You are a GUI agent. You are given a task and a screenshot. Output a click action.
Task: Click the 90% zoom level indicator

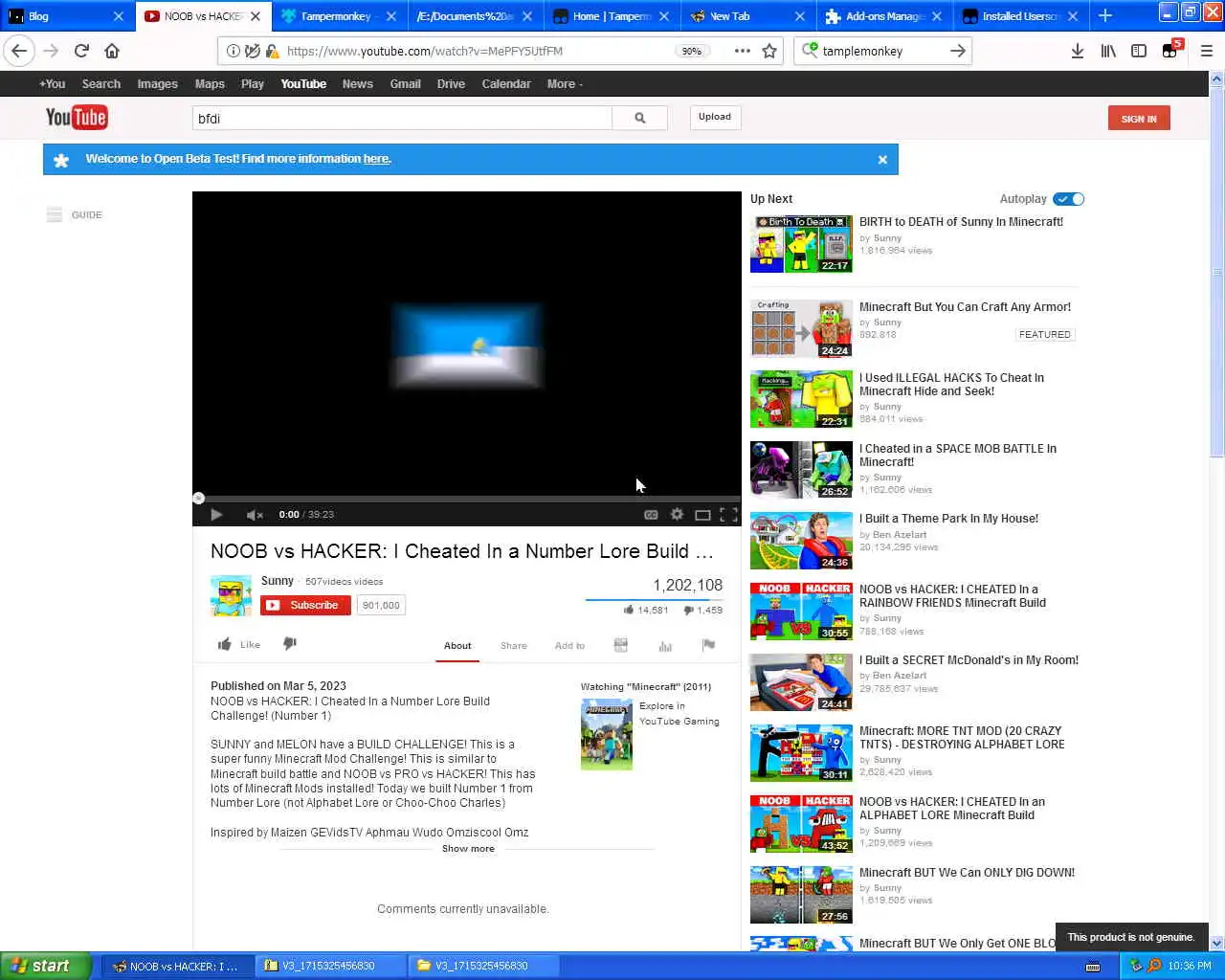[x=691, y=52]
